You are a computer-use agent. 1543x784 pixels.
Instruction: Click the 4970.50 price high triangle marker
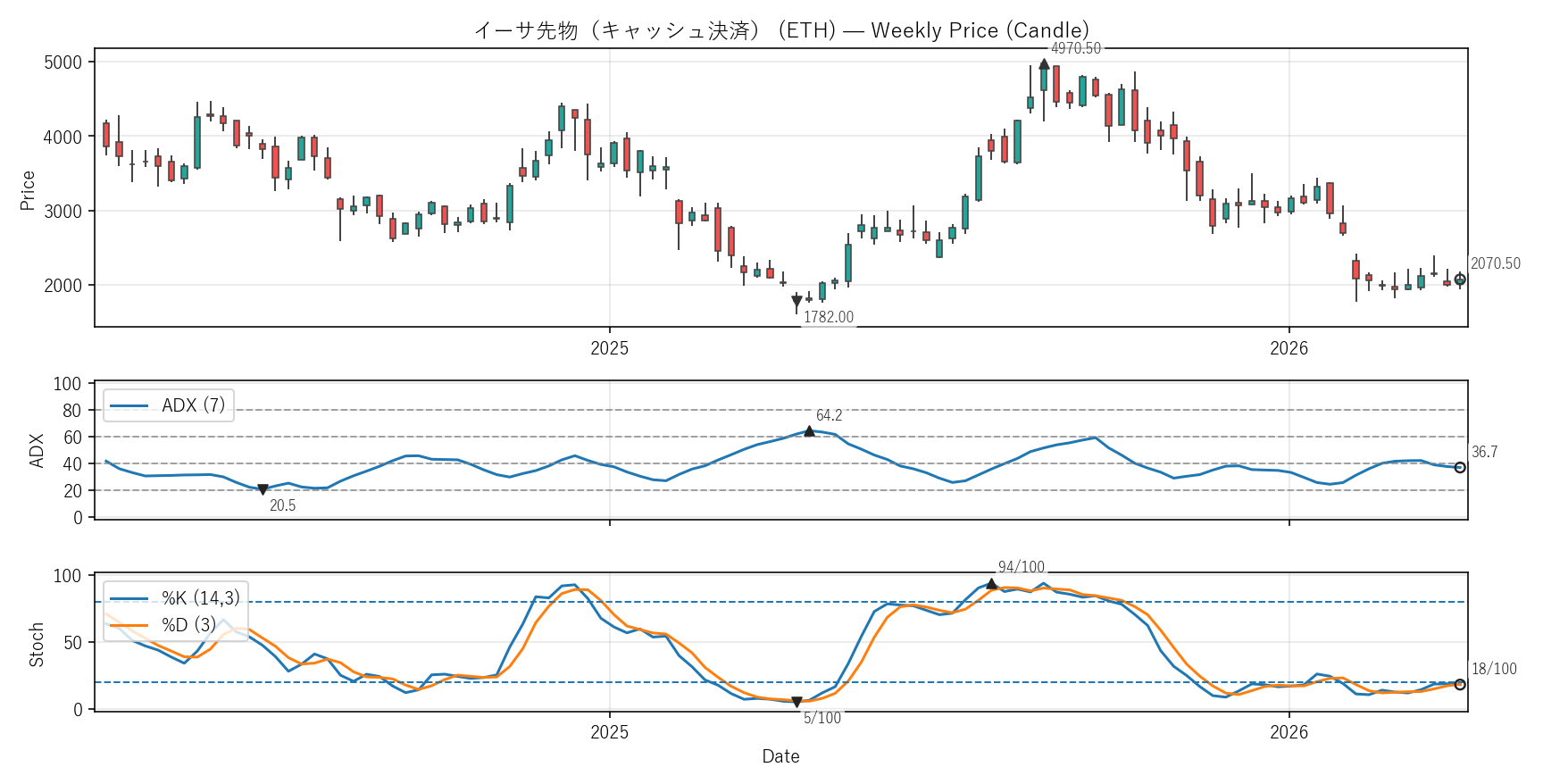(1044, 64)
